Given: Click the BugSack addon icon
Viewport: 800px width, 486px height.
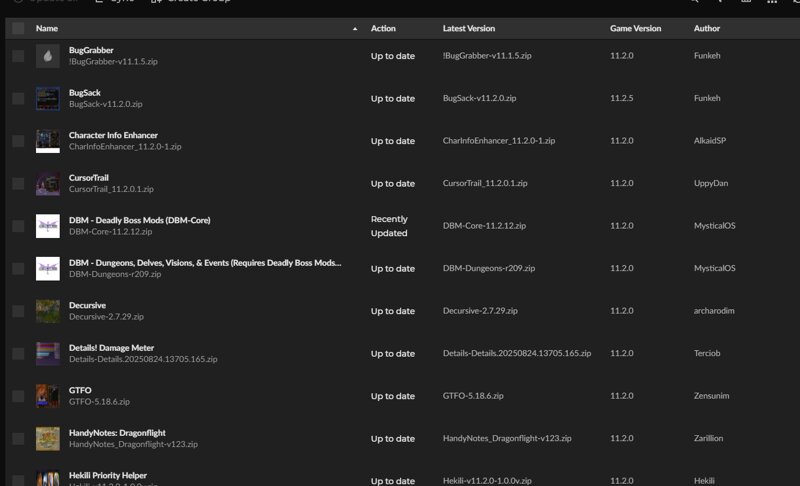Looking at the screenshot, I should tap(47, 98).
